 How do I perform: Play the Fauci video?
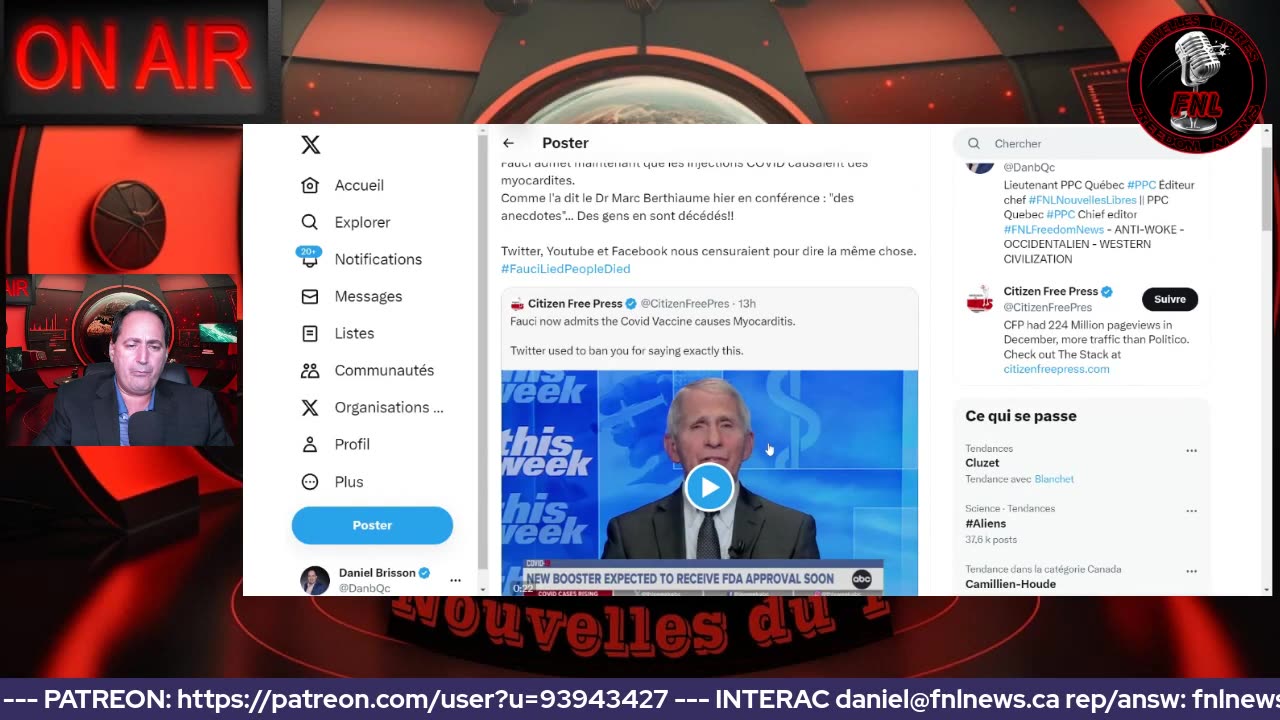(709, 487)
